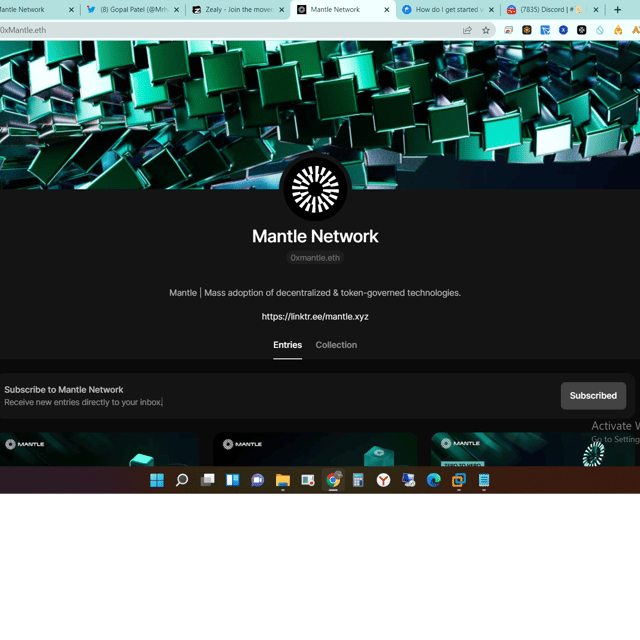Select the Collection tab
This screenshot has height=640, width=640.
[336, 345]
